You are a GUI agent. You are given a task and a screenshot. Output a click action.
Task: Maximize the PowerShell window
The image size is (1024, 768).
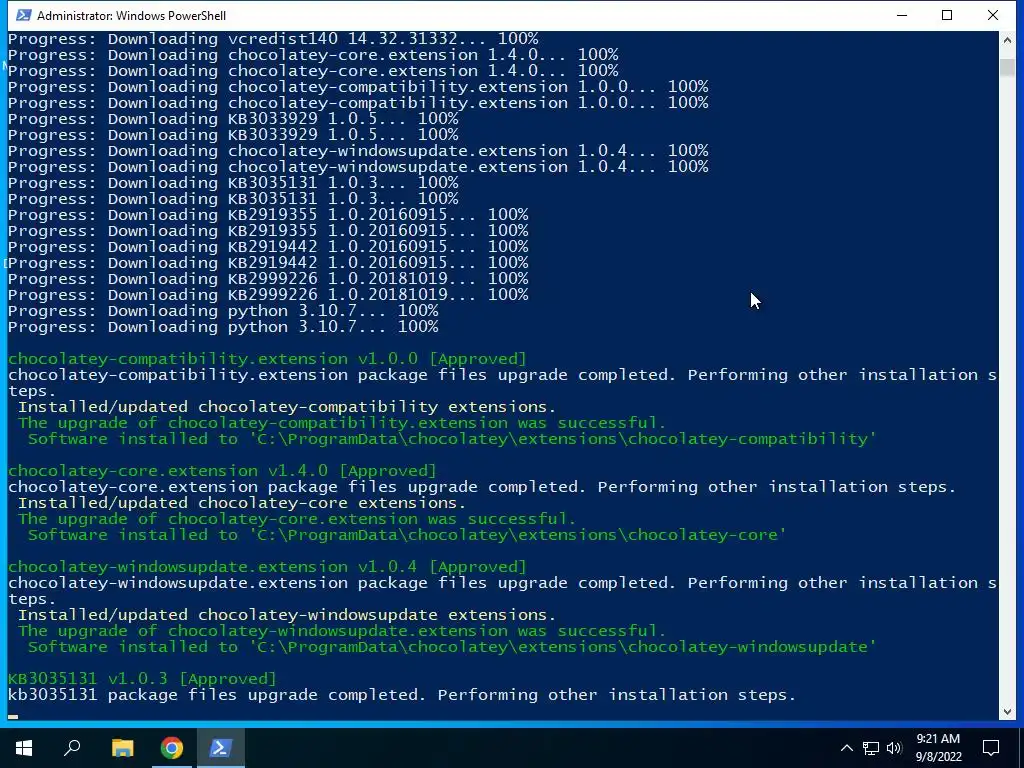[x=947, y=15]
